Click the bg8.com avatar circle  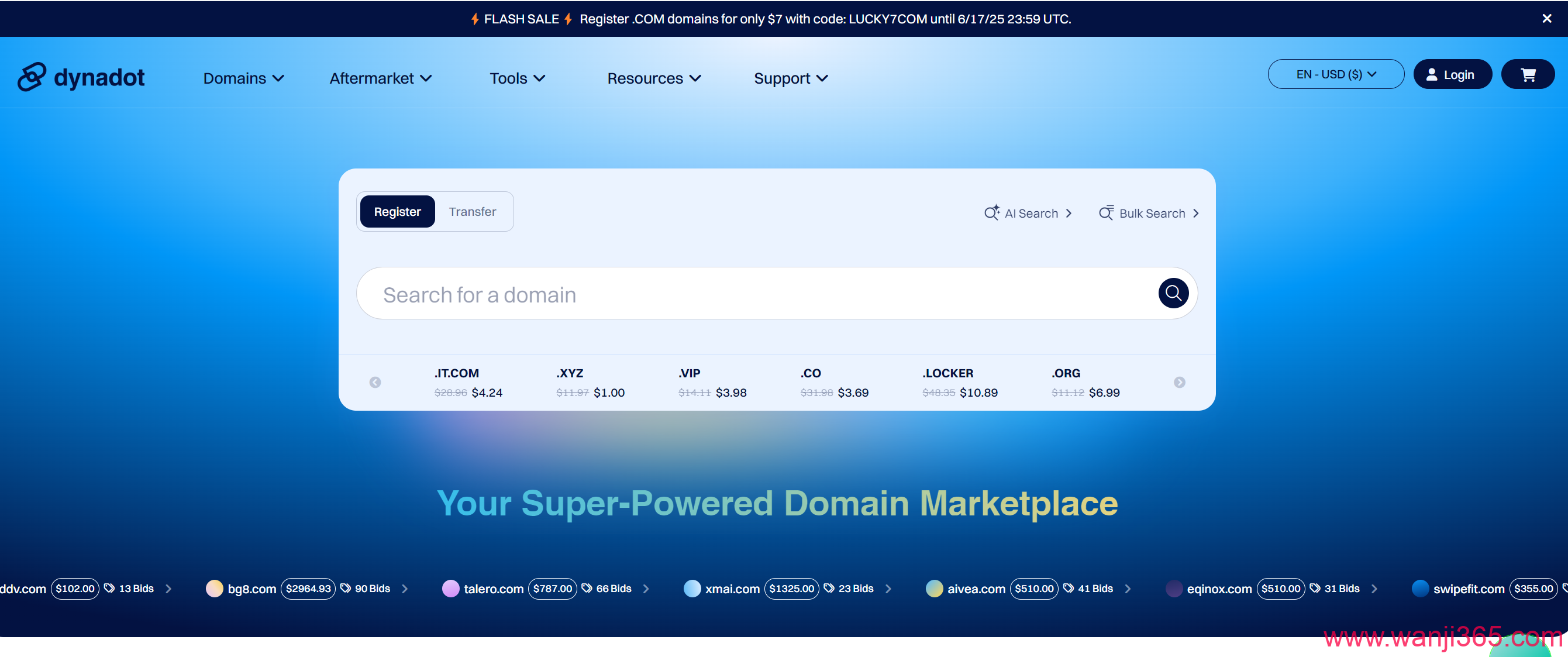point(214,588)
